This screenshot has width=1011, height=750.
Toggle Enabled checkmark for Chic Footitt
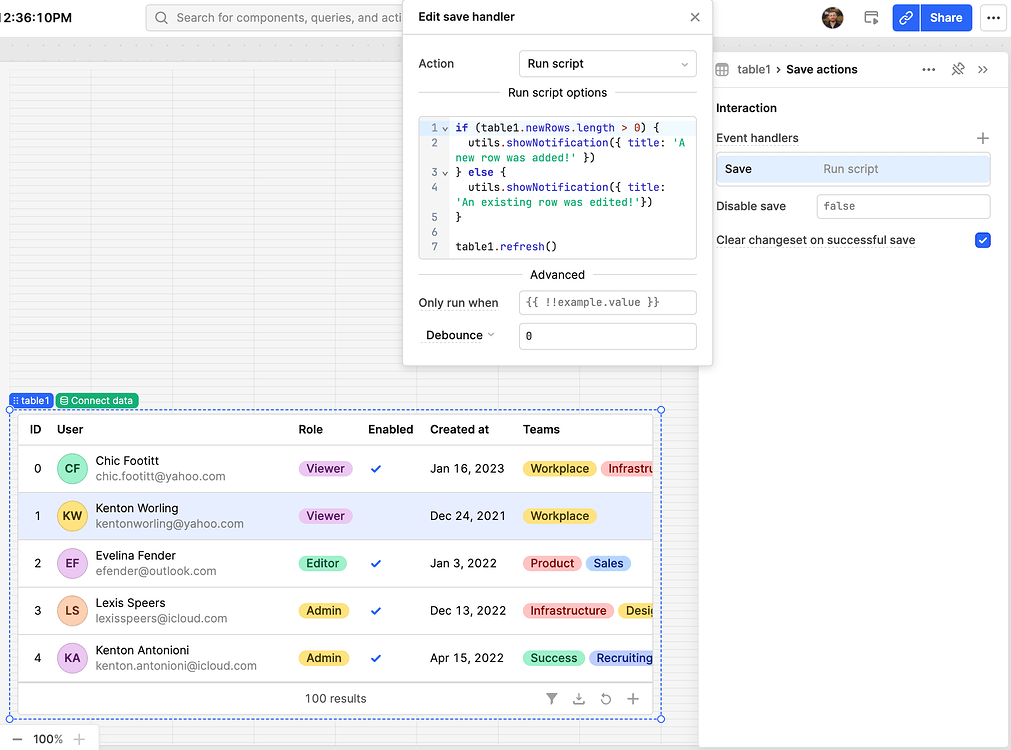tap(376, 469)
